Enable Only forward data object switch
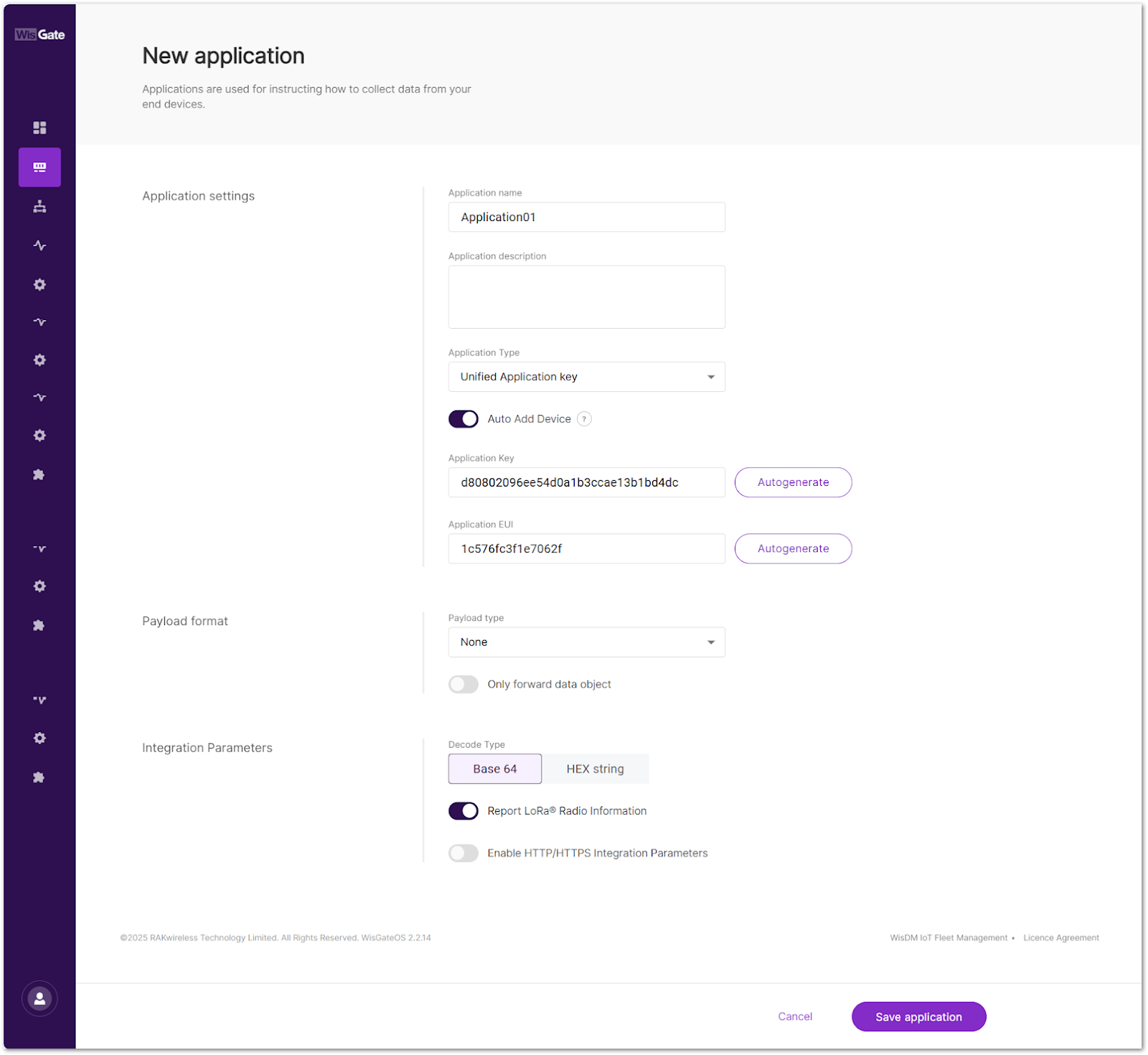 [x=464, y=685]
